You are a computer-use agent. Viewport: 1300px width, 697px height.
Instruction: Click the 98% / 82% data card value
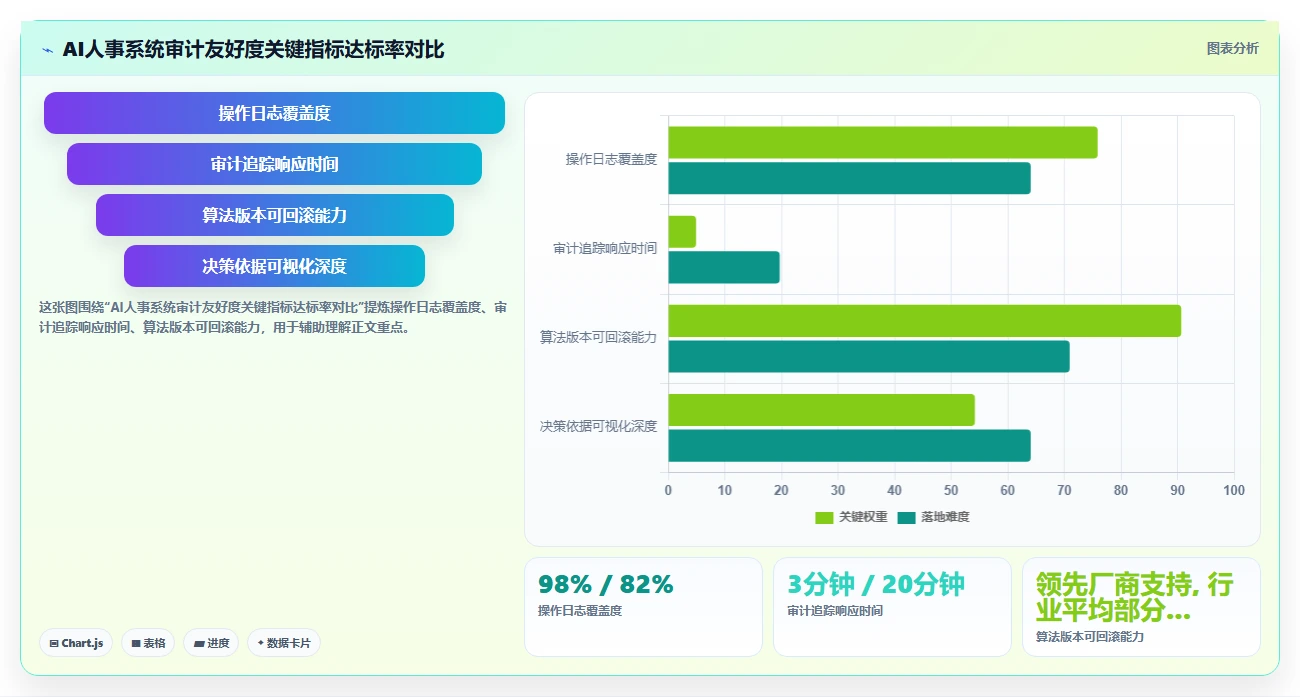(x=606, y=584)
